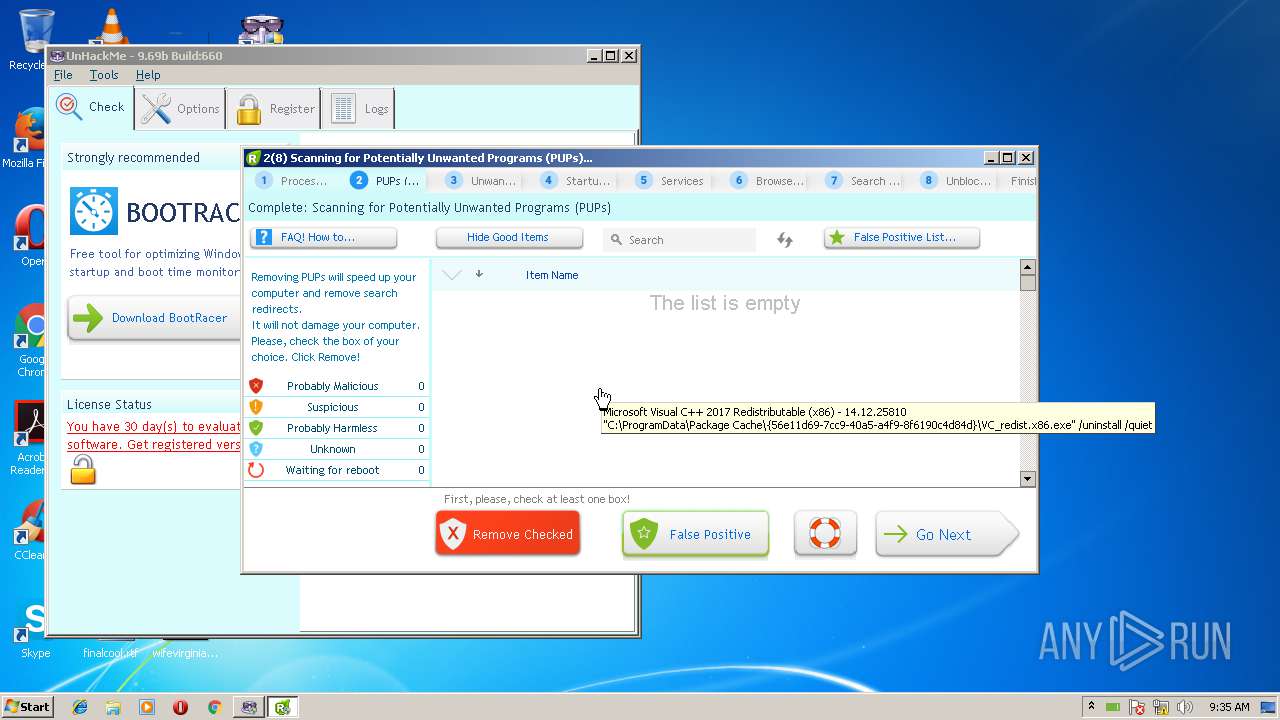Switch to the green R scanner taskbar button
The width and height of the screenshot is (1280, 720).
point(283,707)
